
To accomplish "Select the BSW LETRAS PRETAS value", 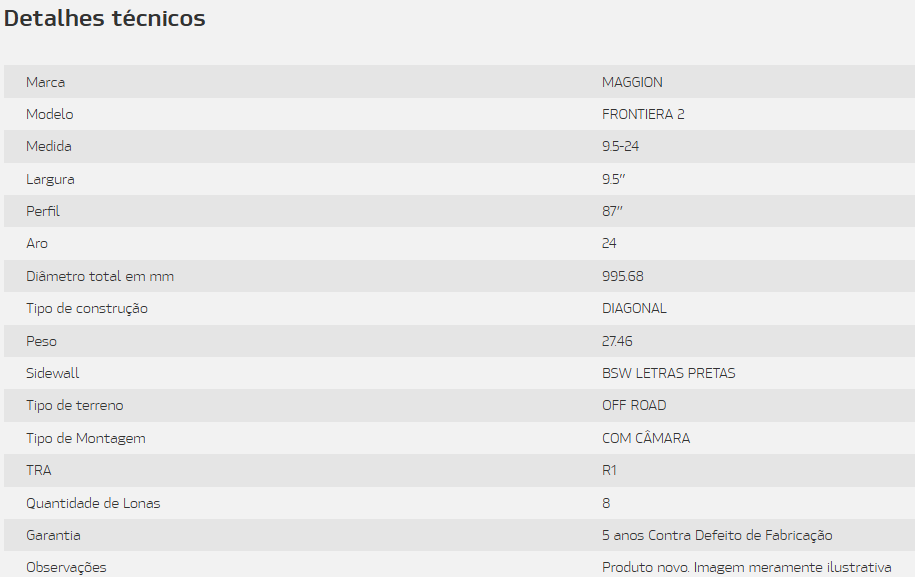I will [x=669, y=373].
